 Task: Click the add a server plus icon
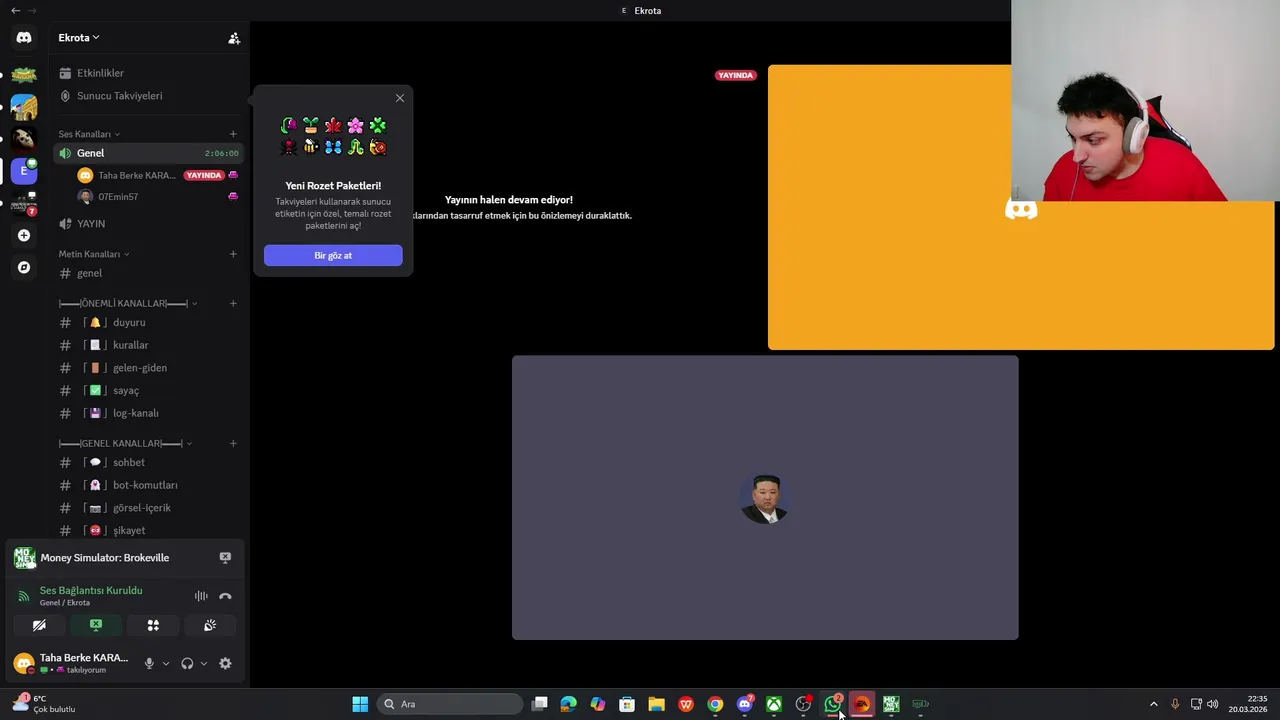pos(24,235)
